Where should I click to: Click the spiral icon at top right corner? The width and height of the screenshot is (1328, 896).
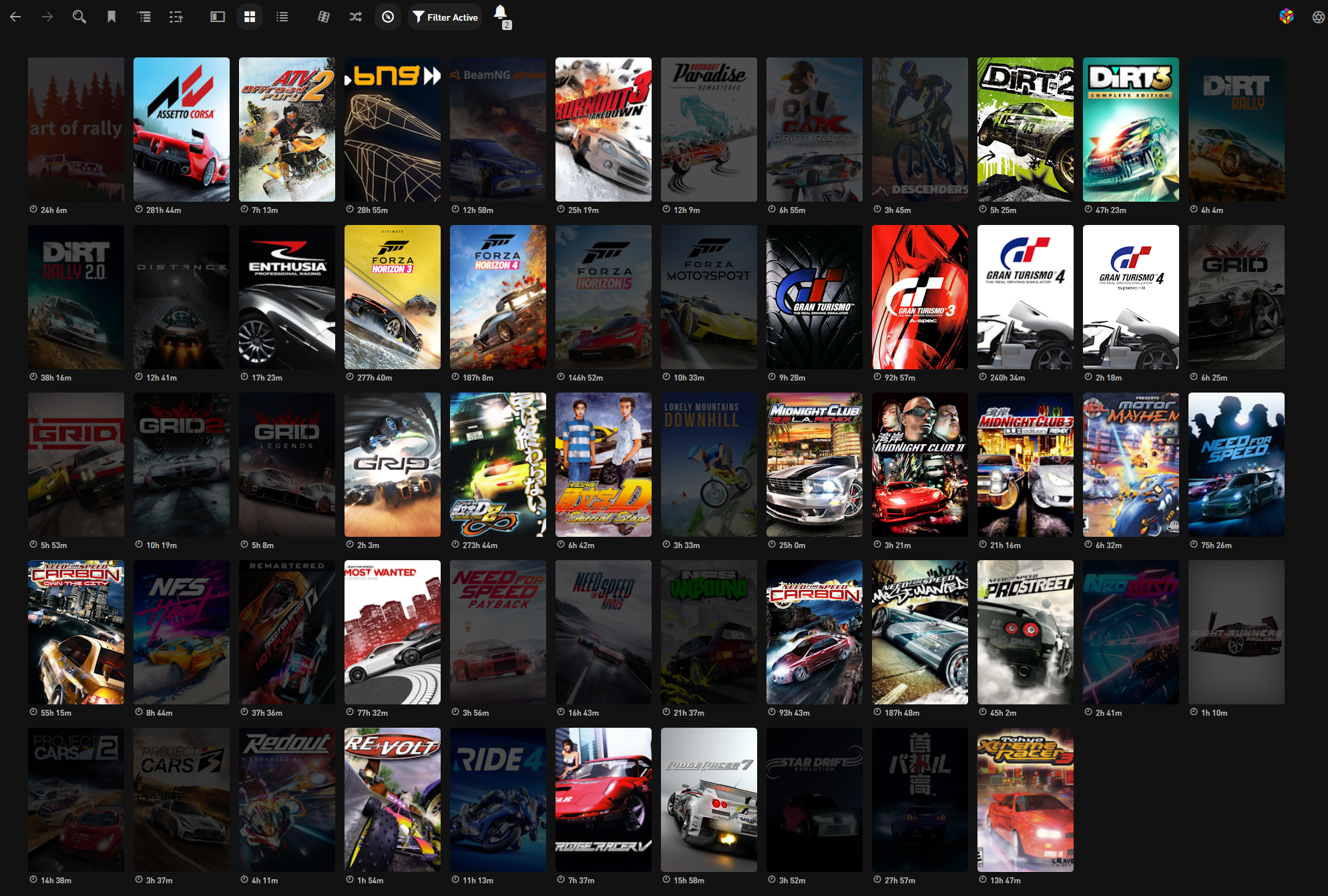1318,17
